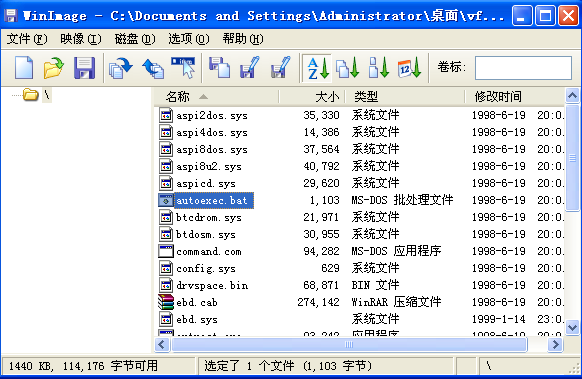
Task: Maximize the WinImage window
Action: coord(545,16)
